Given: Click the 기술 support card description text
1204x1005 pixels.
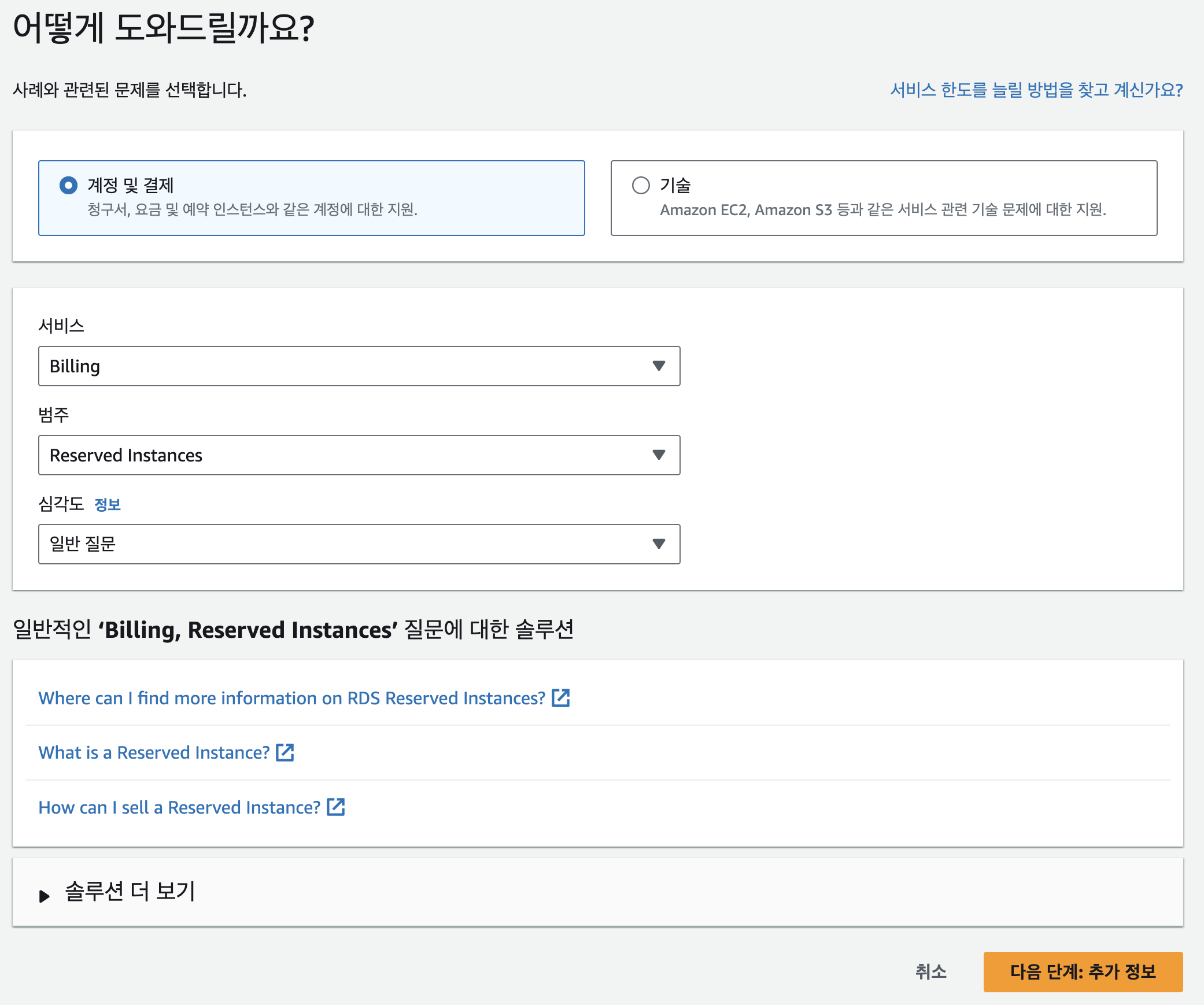Looking at the screenshot, I should [x=882, y=209].
